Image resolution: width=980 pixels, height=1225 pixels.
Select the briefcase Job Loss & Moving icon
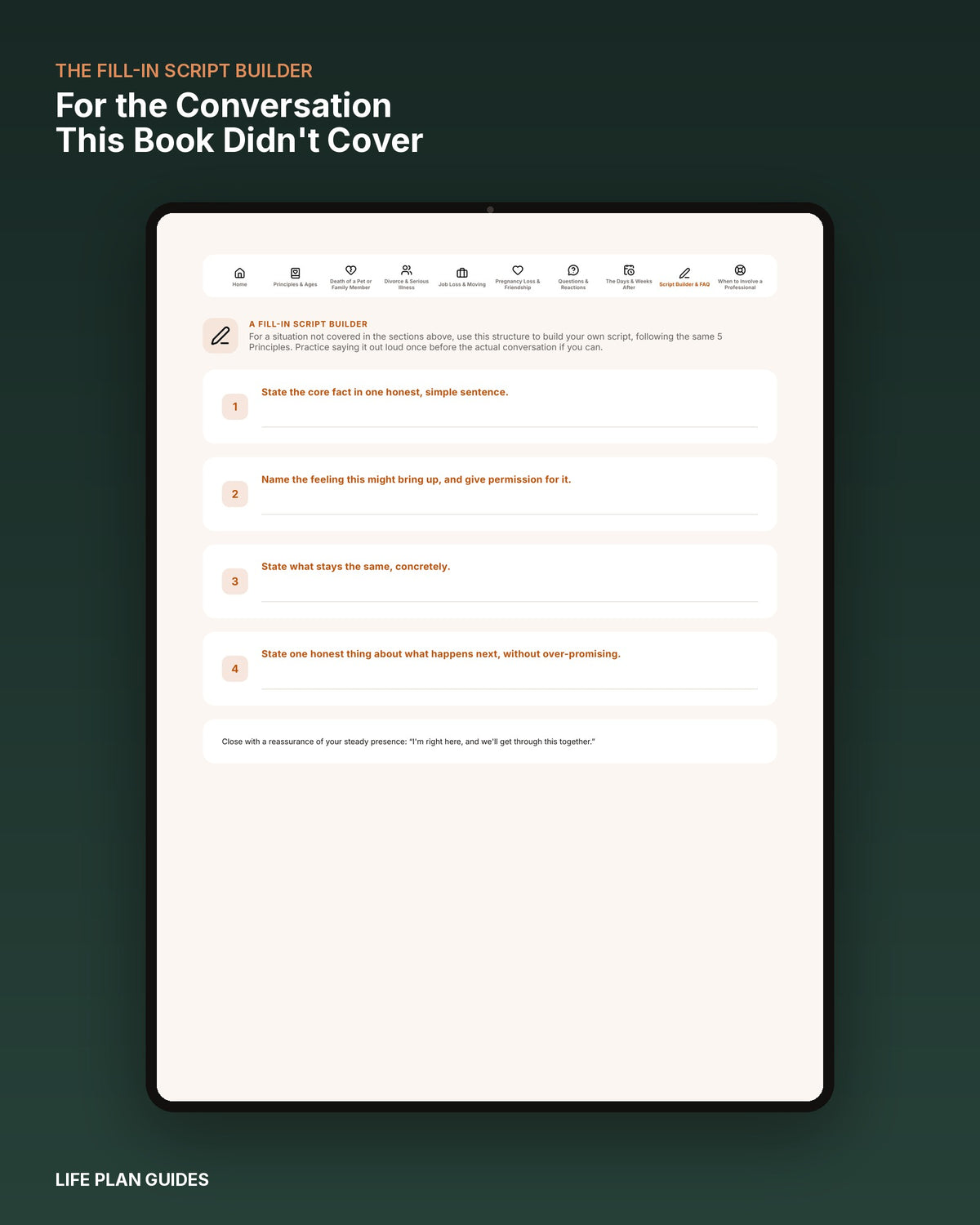[461, 273]
